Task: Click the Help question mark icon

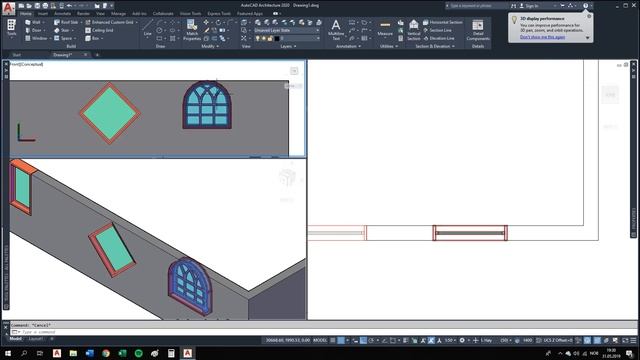Action: tap(586, 6)
